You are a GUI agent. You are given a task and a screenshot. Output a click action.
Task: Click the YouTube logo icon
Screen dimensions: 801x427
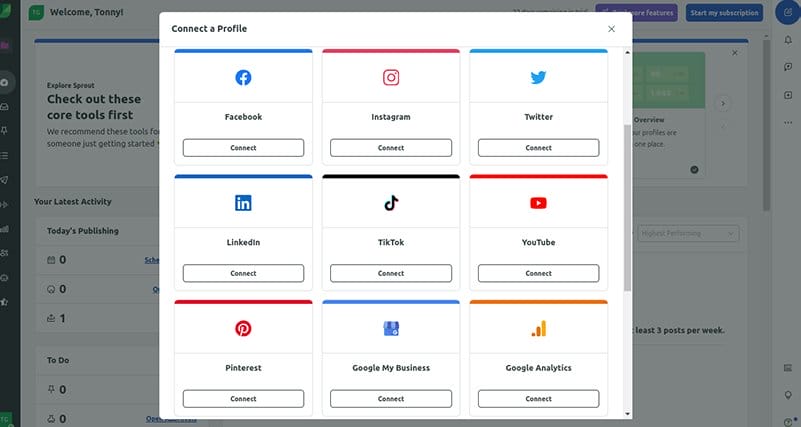point(538,203)
